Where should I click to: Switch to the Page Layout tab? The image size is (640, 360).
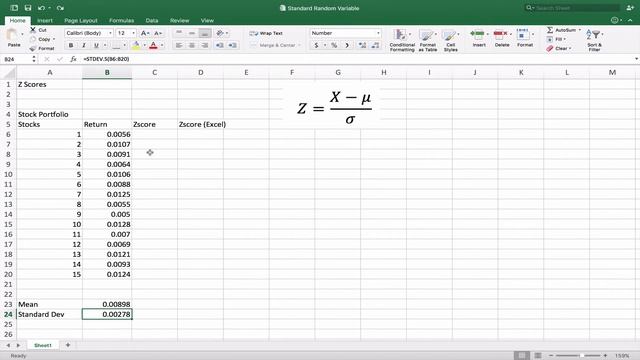point(81,20)
